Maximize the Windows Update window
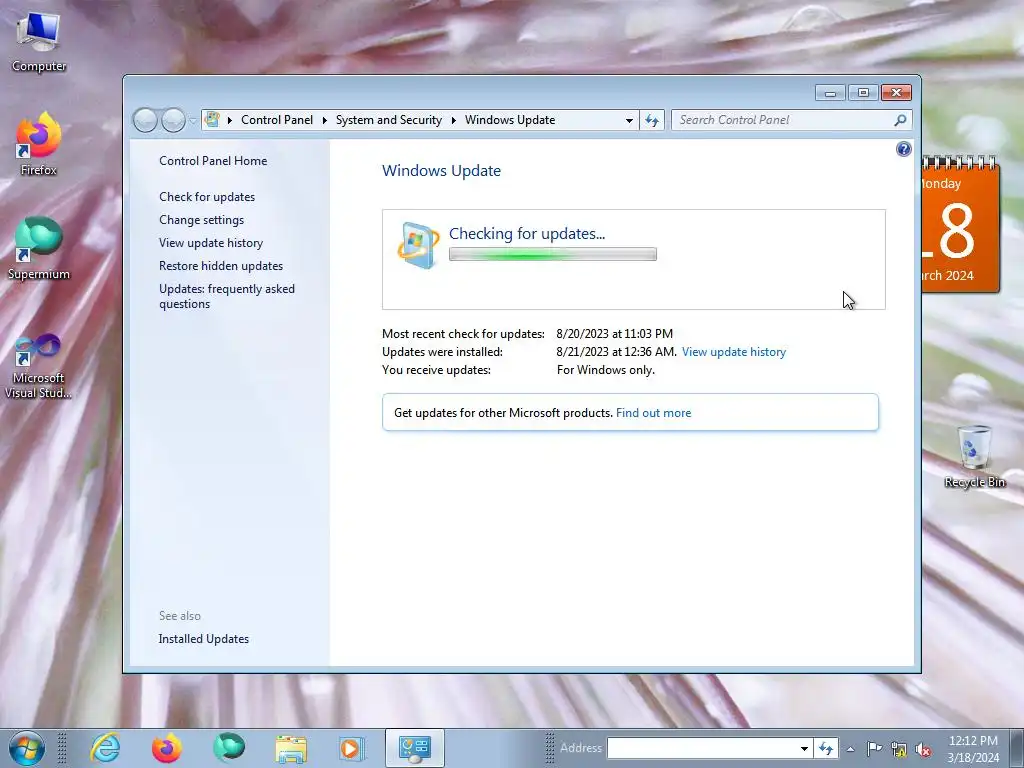 coord(863,93)
